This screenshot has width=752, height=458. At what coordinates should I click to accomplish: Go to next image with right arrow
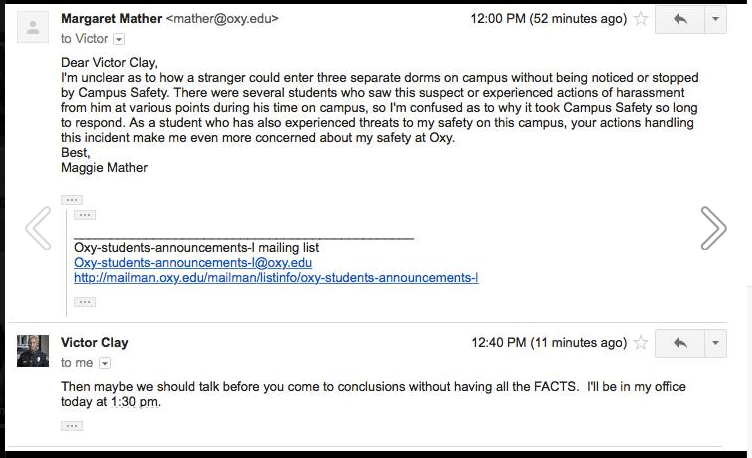713,228
